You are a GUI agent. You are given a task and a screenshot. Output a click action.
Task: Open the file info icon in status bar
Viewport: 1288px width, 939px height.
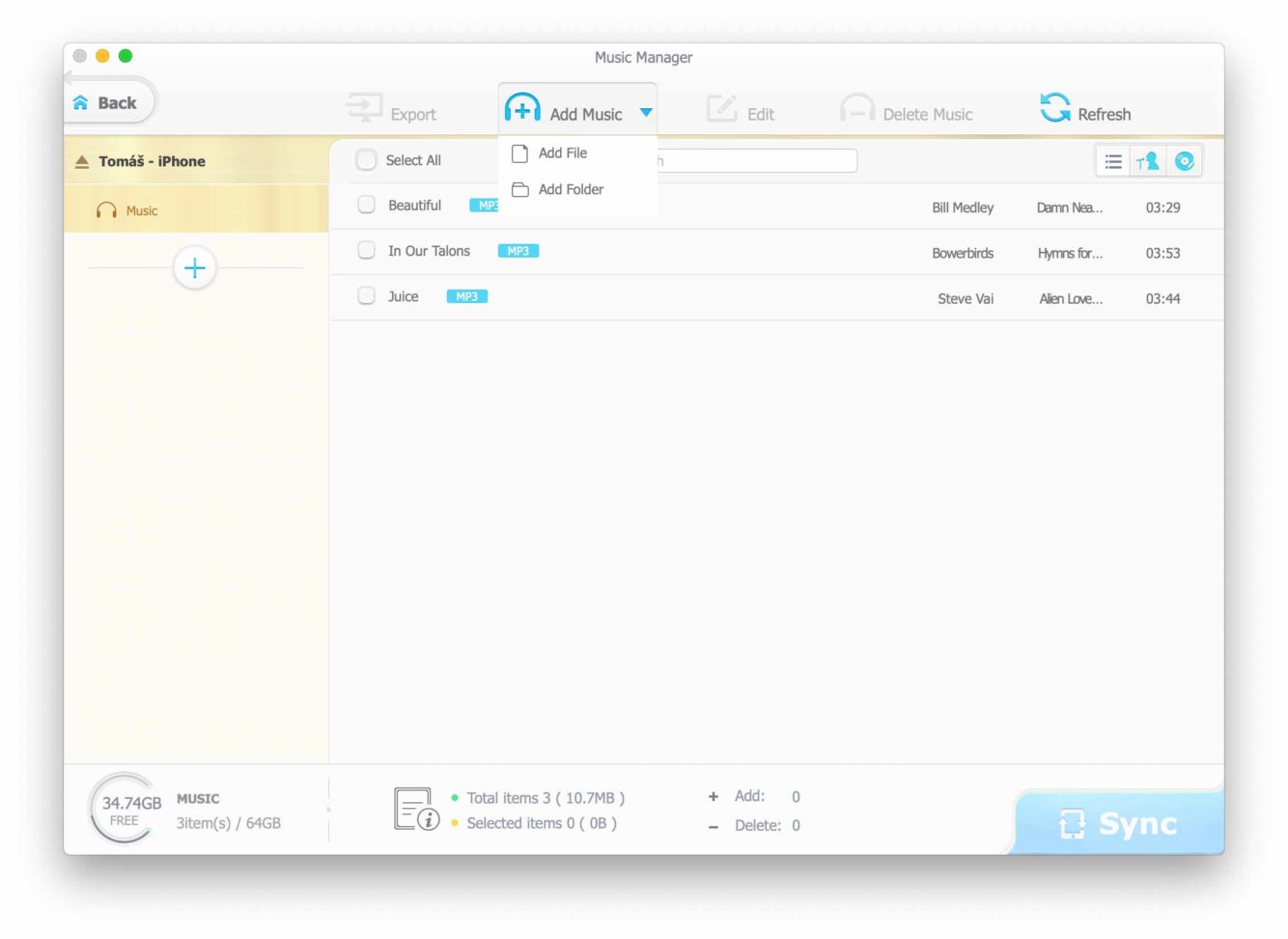coord(416,810)
